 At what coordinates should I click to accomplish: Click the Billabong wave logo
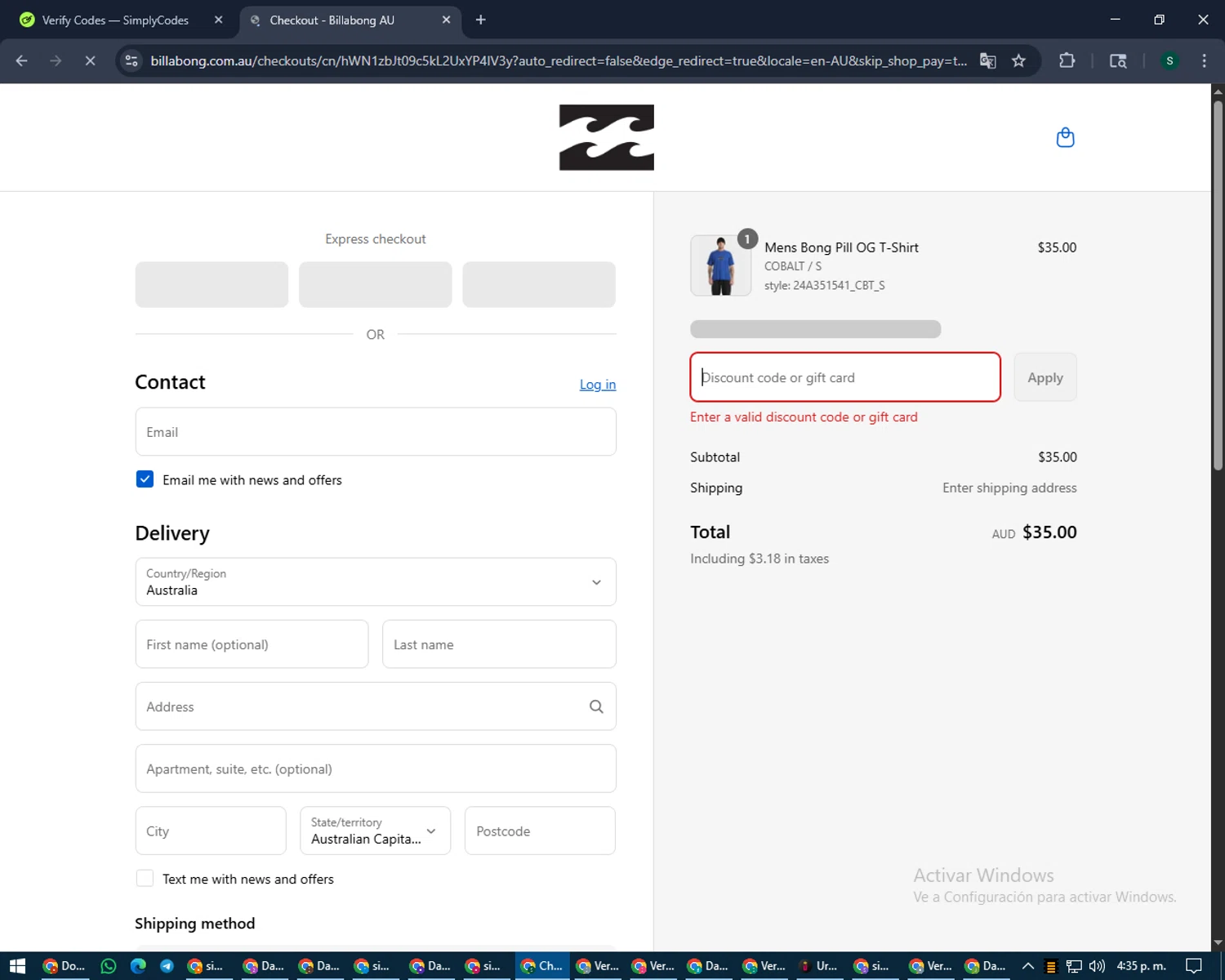[606, 137]
